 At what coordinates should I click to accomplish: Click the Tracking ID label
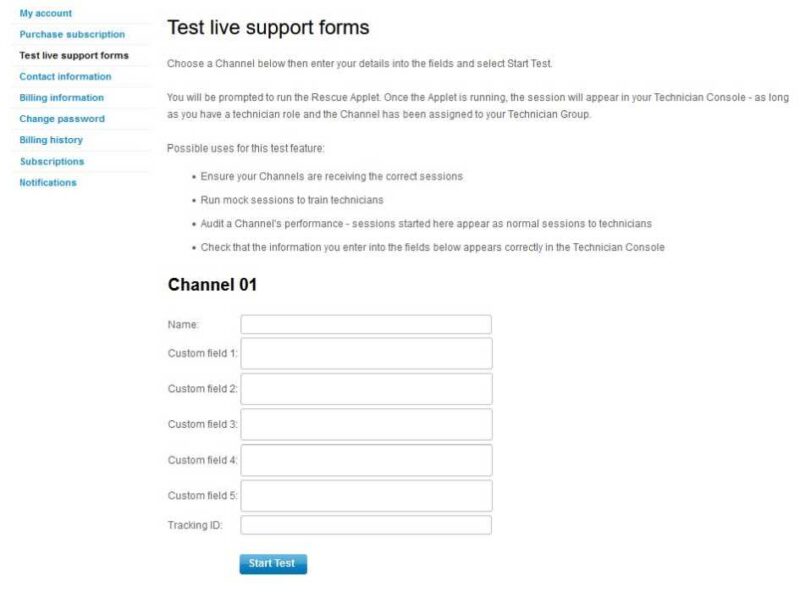[195, 525]
